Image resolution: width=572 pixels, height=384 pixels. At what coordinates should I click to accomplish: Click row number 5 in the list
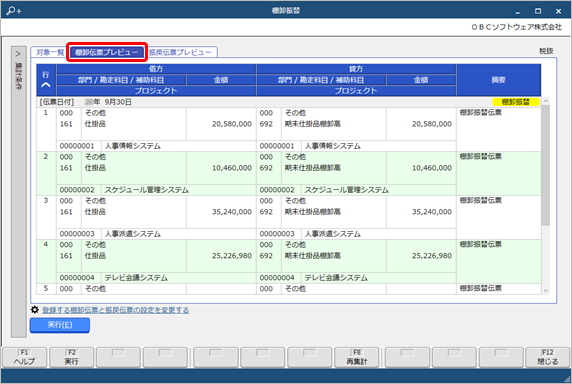(x=46, y=288)
